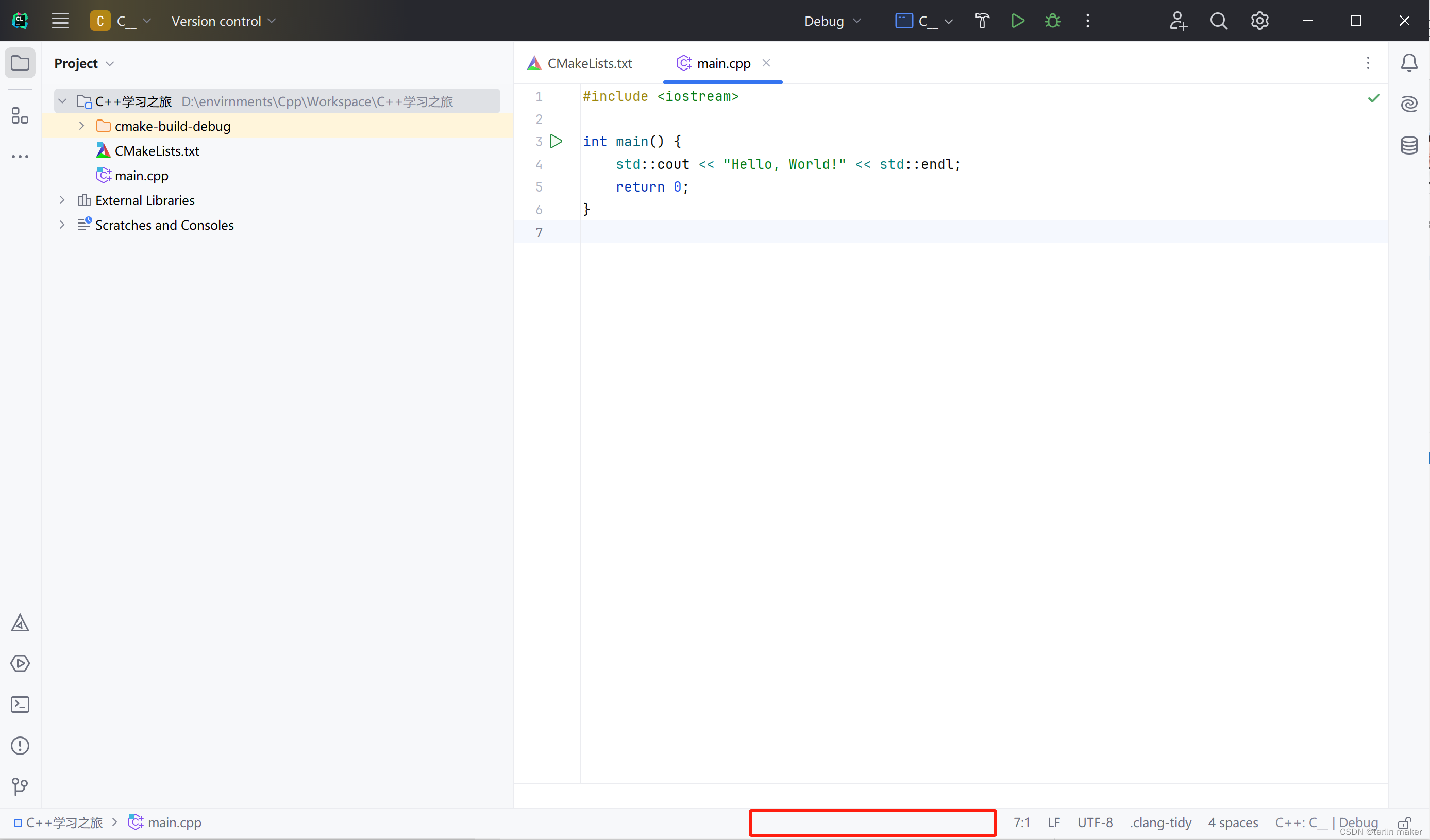The height and width of the screenshot is (840, 1430).
Task: Open .clang-tidy settings in status bar
Action: [x=1160, y=822]
